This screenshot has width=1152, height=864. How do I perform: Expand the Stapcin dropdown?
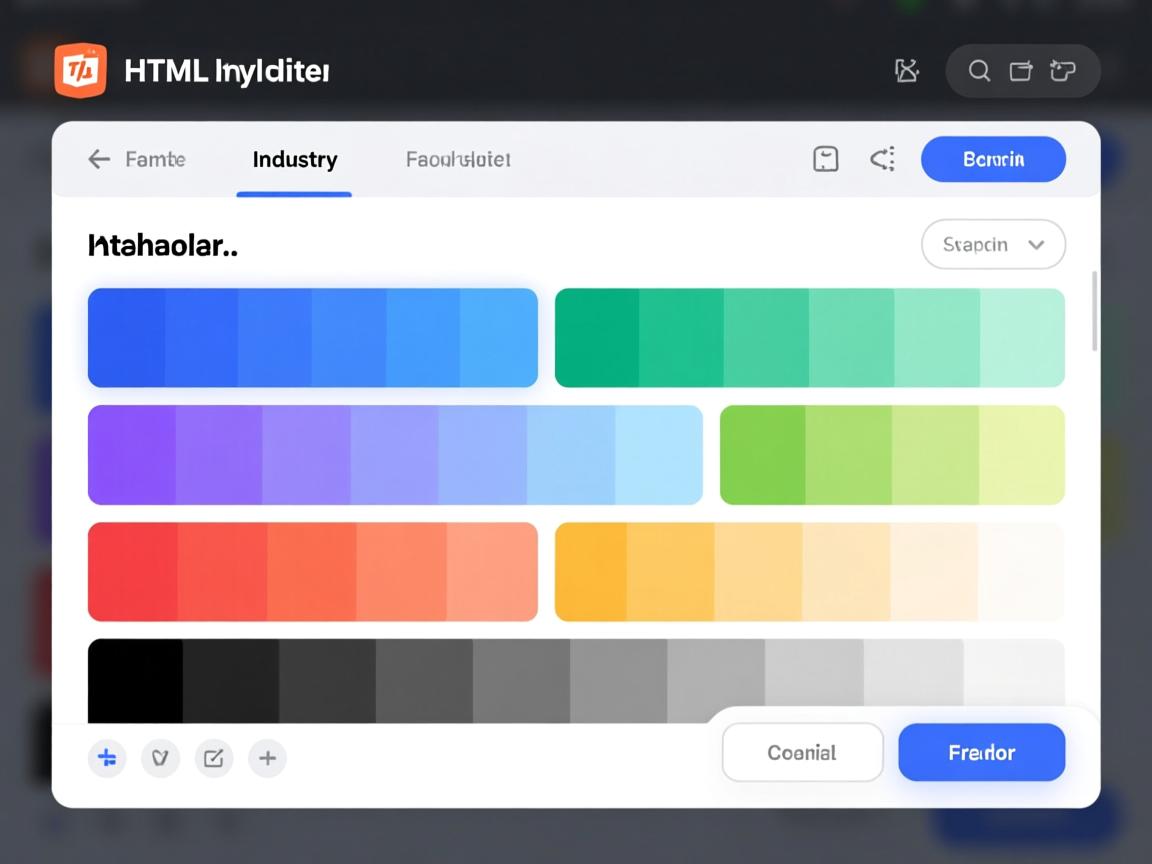tap(993, 245)
